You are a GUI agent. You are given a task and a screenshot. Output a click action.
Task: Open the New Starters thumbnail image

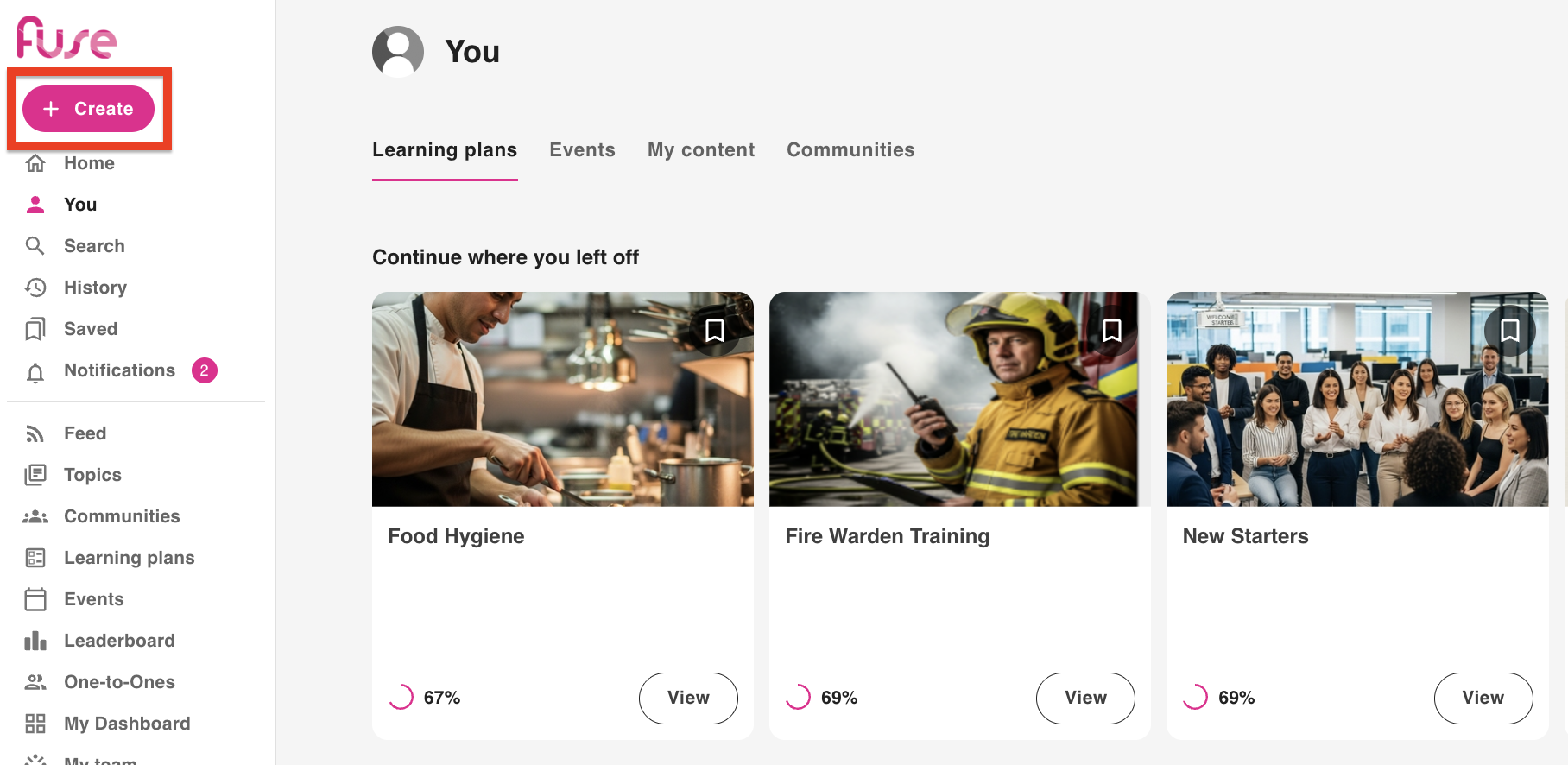pos(1356,399)
